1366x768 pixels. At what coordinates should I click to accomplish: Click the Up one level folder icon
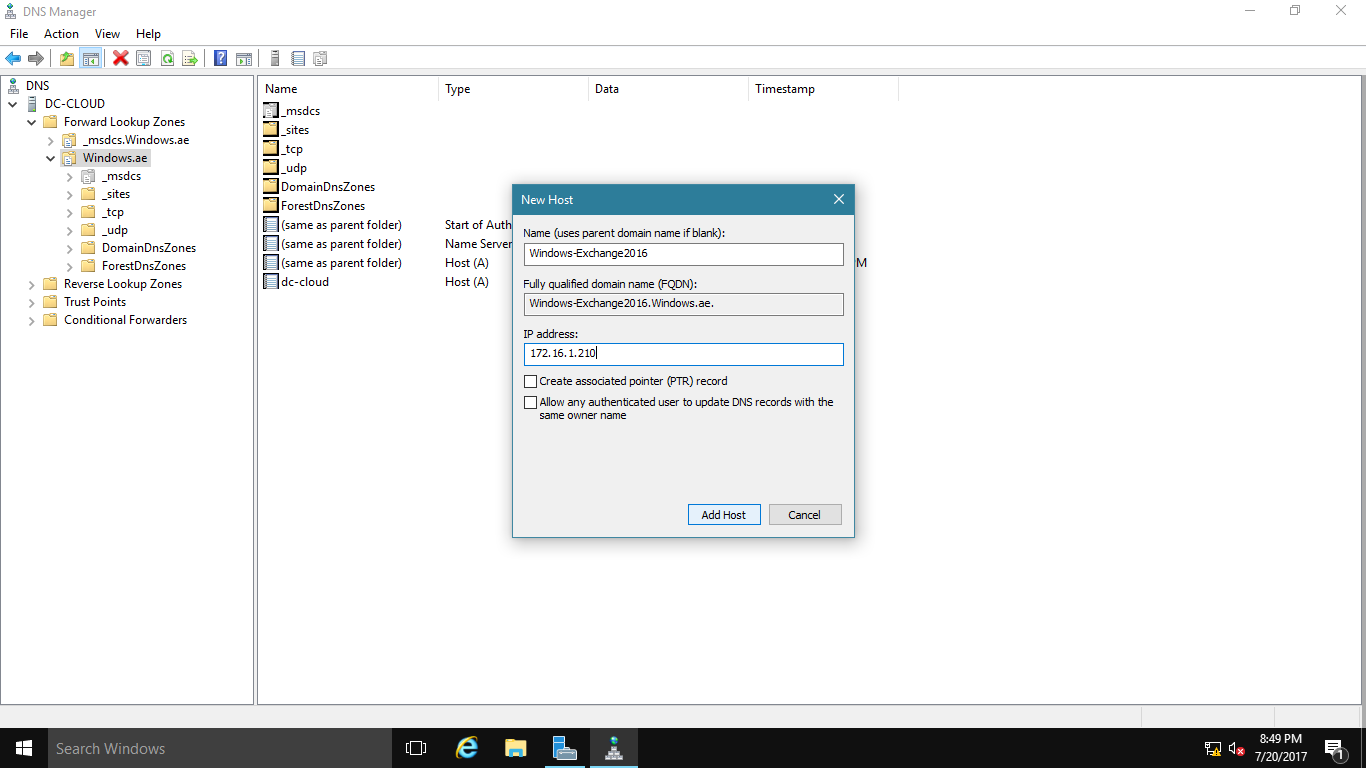[67, 59]
